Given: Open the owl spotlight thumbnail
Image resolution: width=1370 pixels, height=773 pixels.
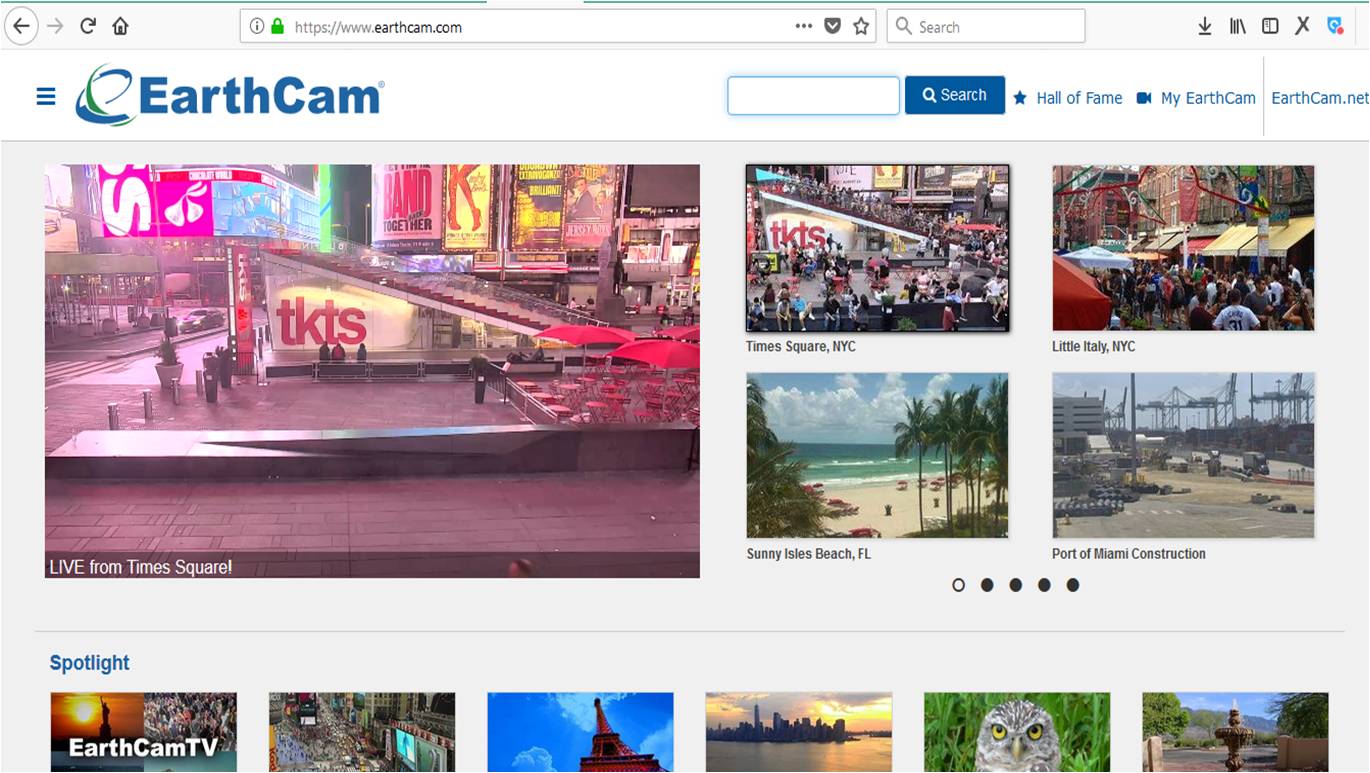Looking at the screenshot, I should pyautogui.click(x=1017, y=732).
